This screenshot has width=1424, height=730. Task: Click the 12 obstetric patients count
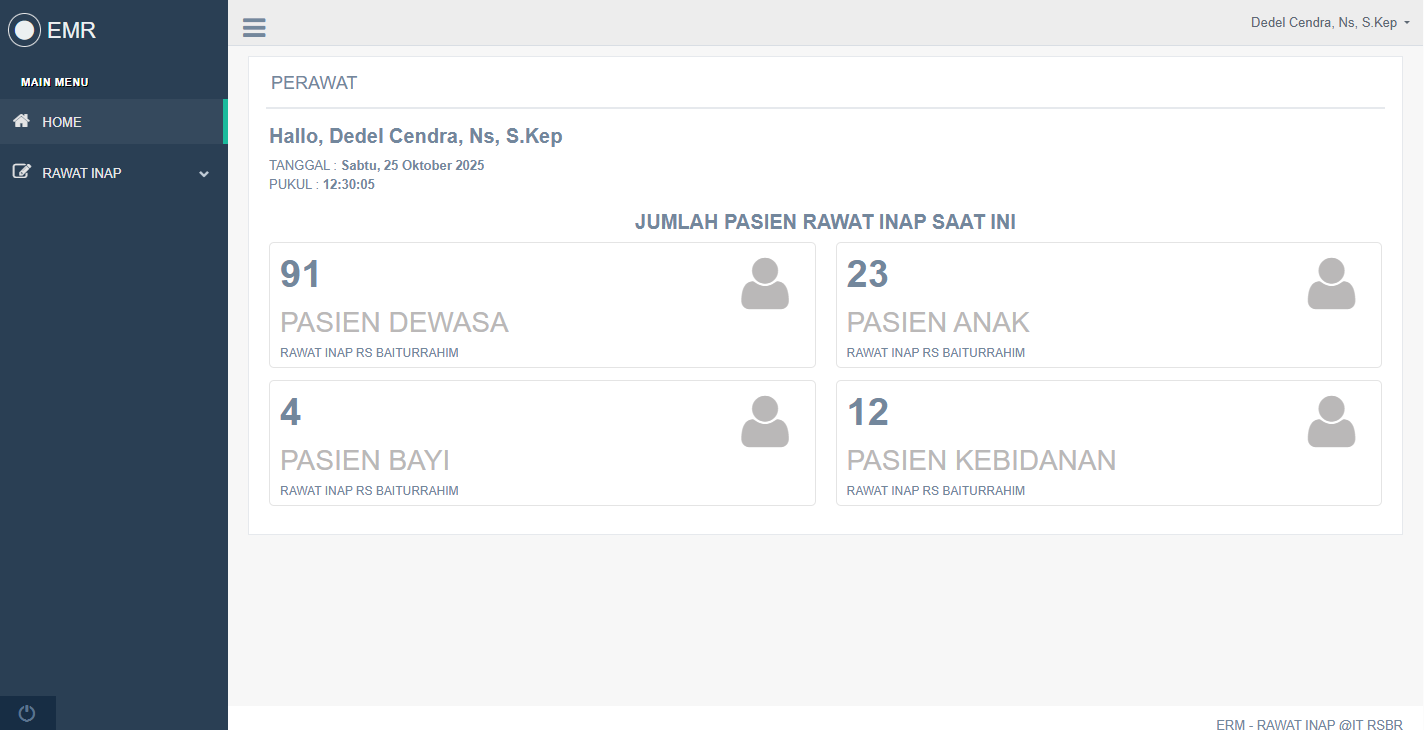(x=867, y=412)
